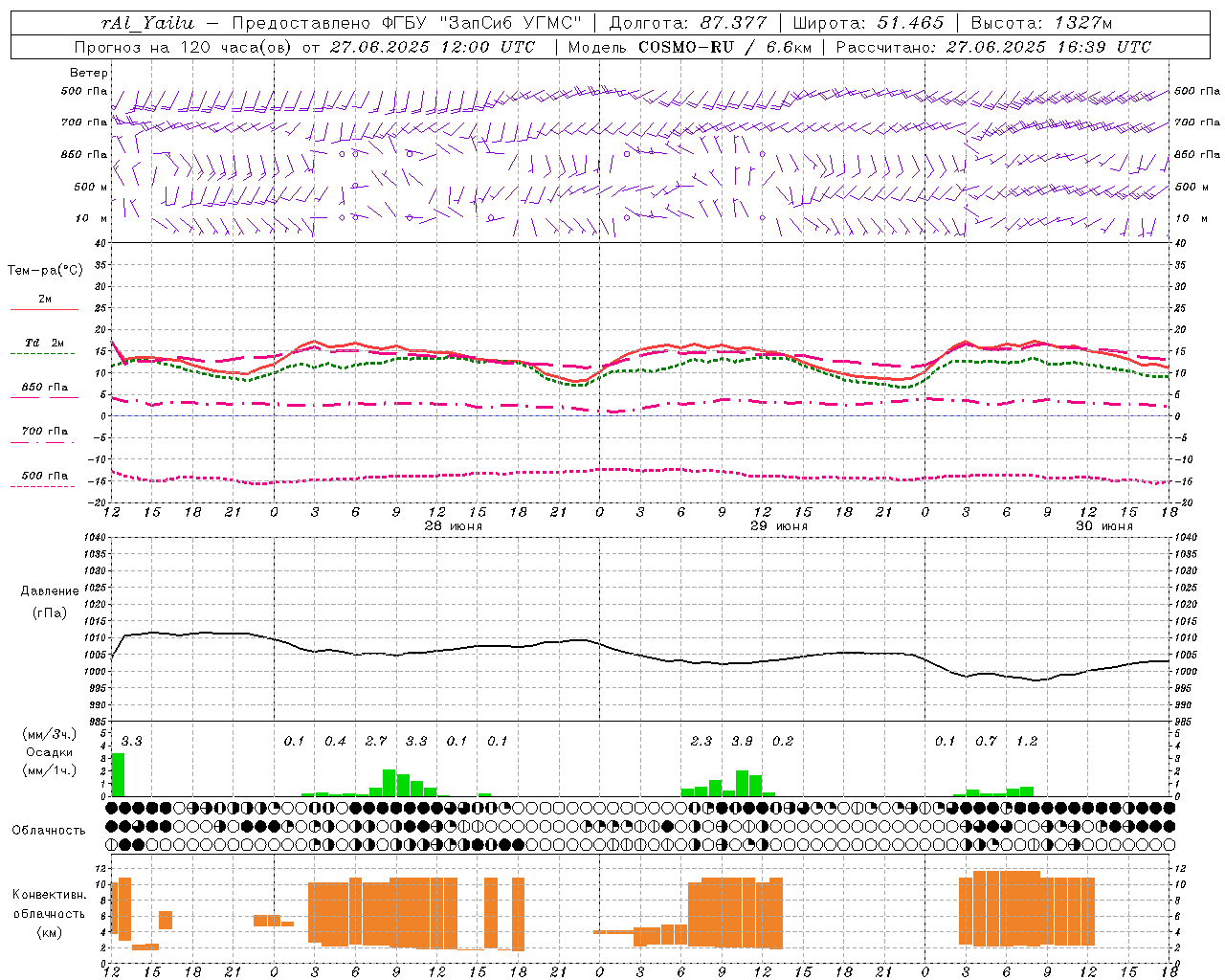Select the 1.2 precipitation total
Screen dimensions: 1225x980
[x=1027, y=742]
